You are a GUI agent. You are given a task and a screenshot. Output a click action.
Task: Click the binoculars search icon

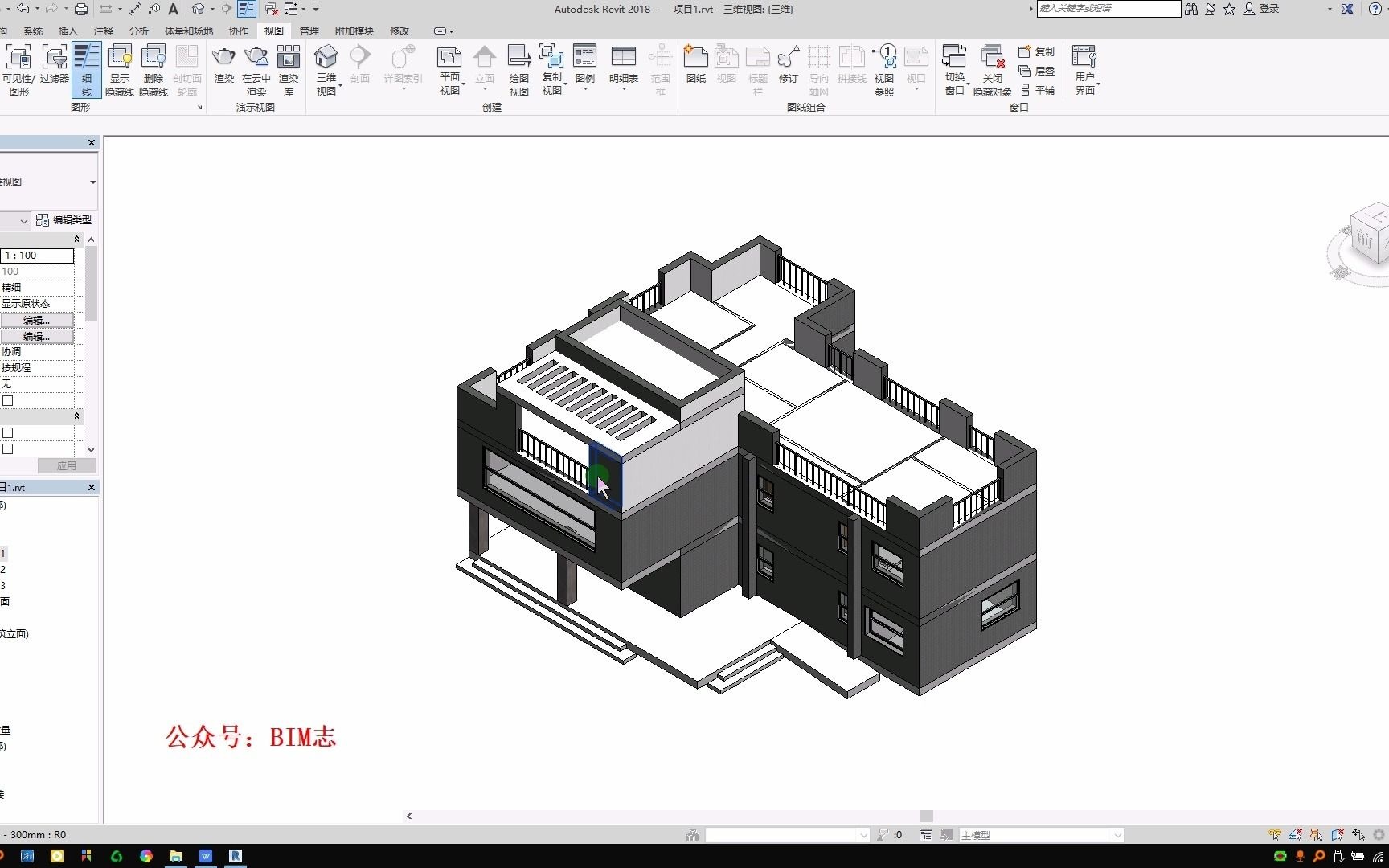coord(1191,9)
